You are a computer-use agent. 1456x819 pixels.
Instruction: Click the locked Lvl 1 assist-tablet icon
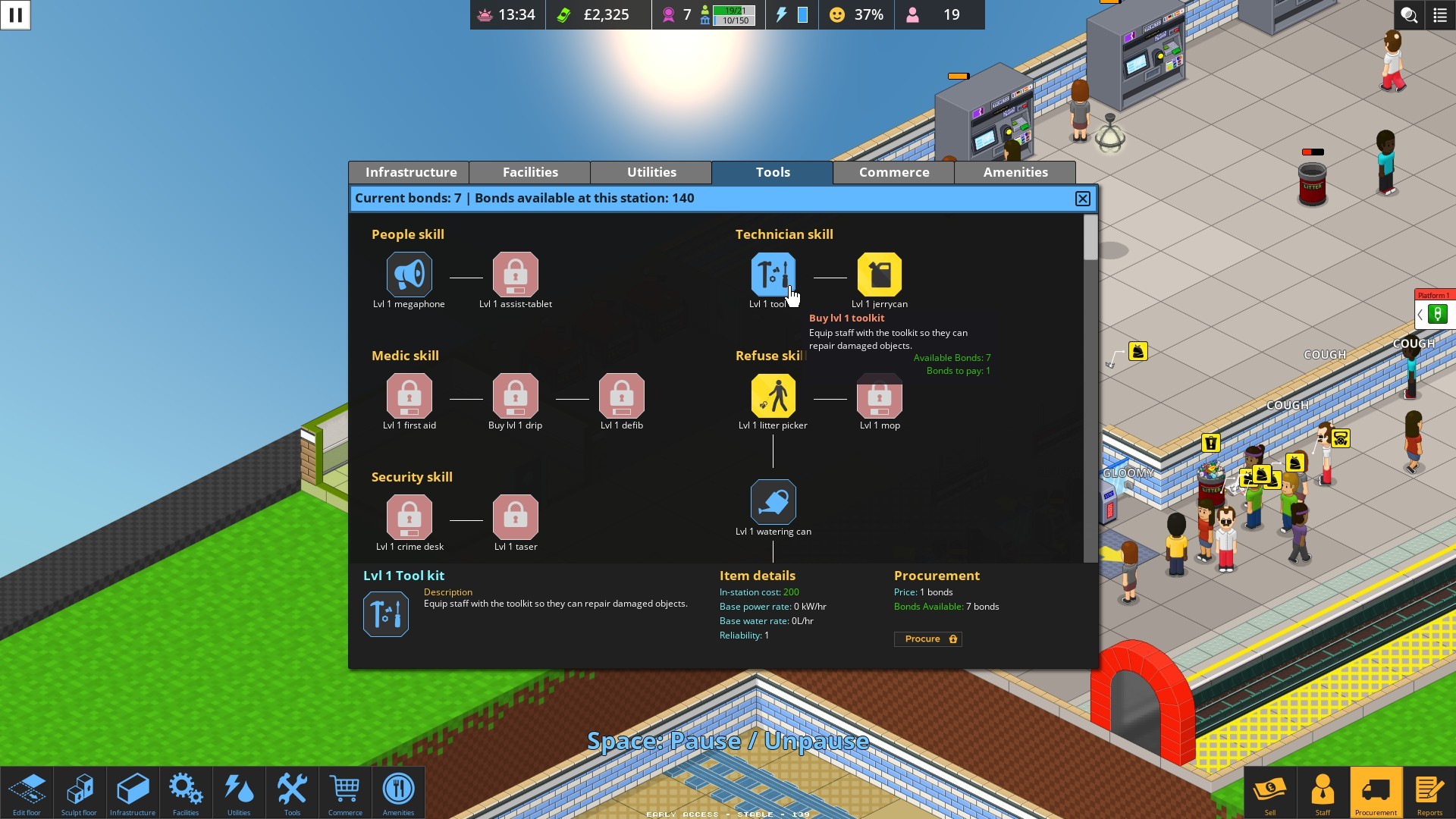coord(515,274)
